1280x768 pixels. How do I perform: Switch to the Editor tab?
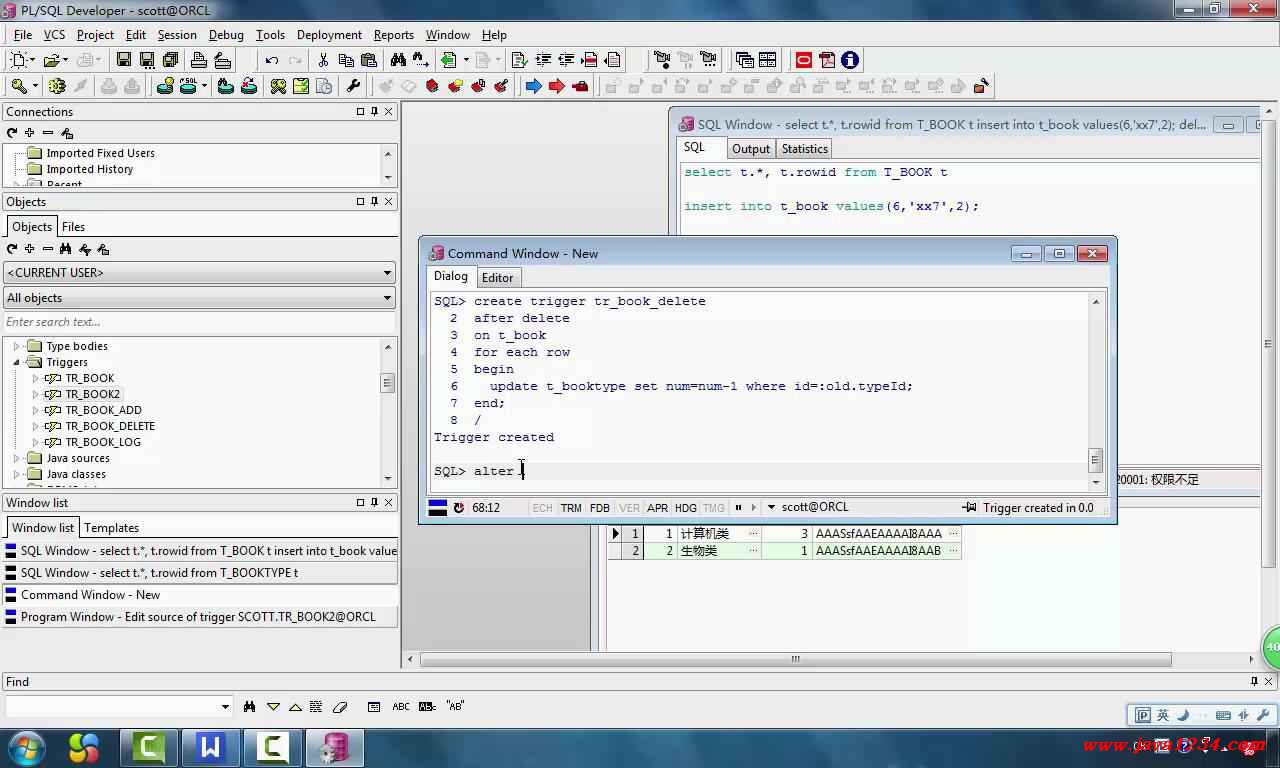coord(497,278)
